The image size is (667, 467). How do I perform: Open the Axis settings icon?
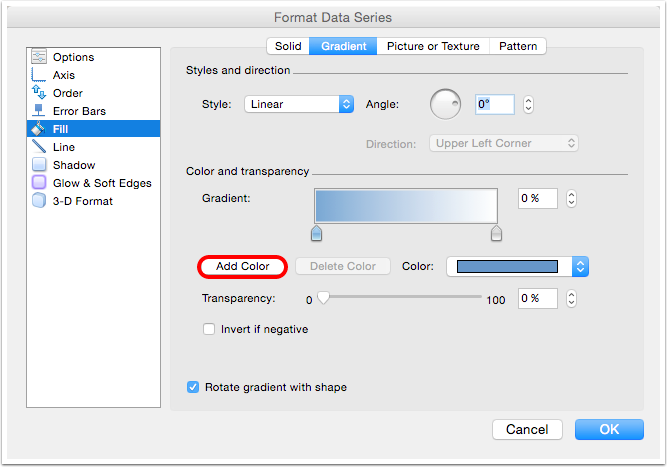click(39, 75)
